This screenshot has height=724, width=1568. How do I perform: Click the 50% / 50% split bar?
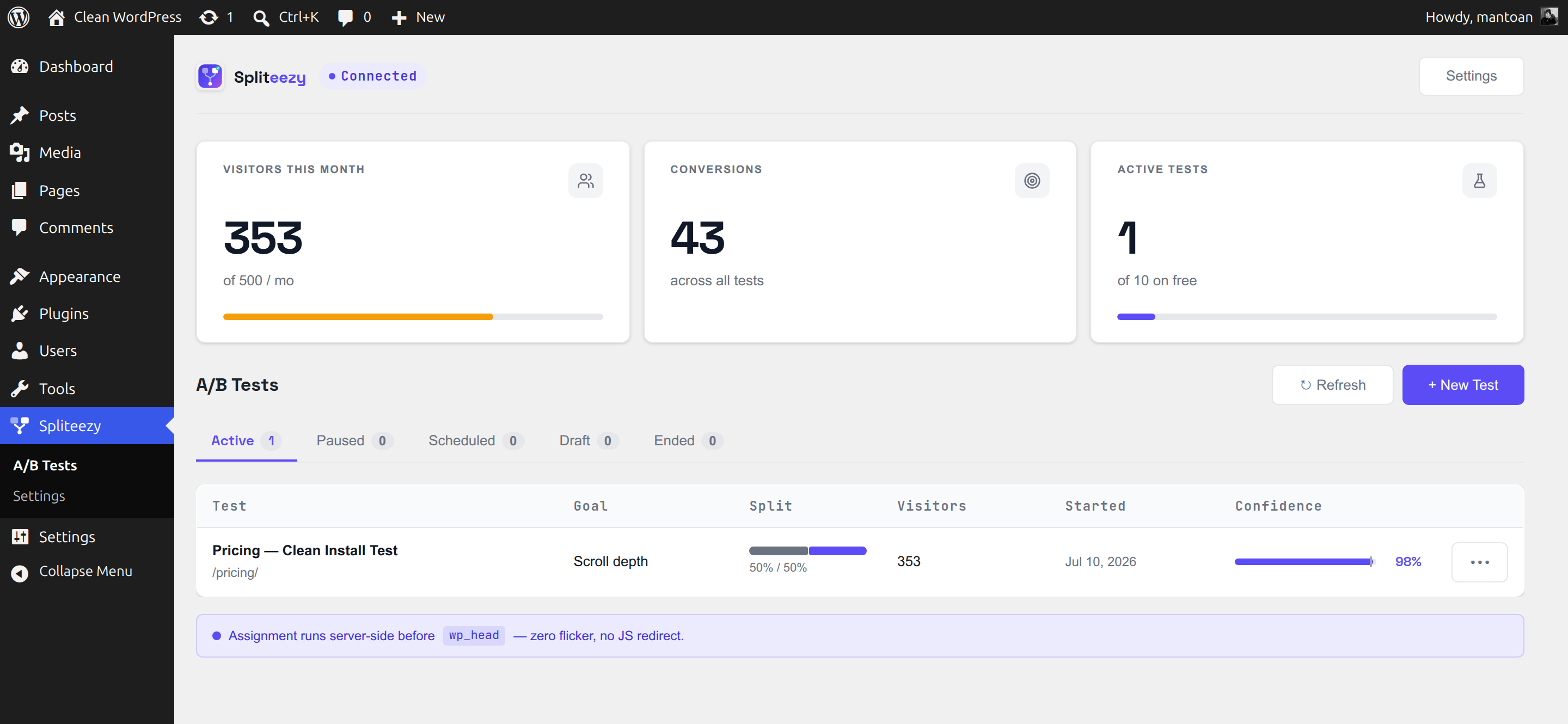click(x=807, y=550)
